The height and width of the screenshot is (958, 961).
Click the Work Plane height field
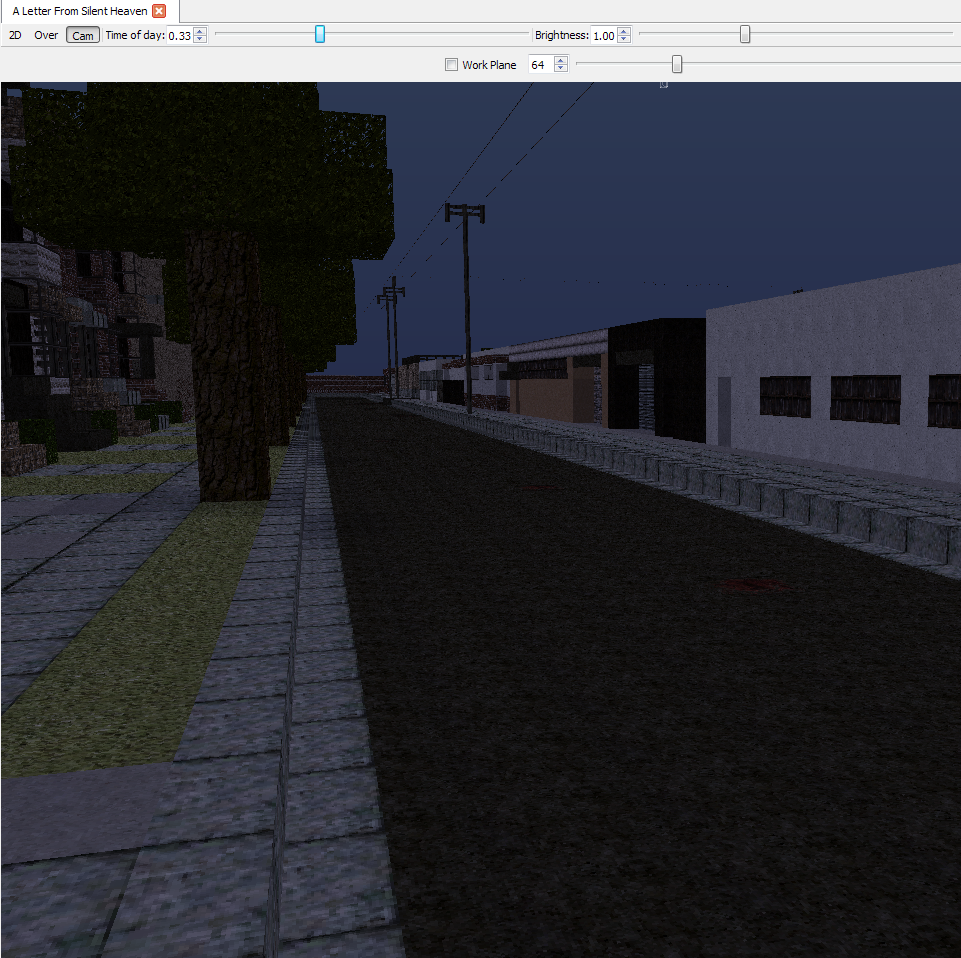tap(541, 64)
